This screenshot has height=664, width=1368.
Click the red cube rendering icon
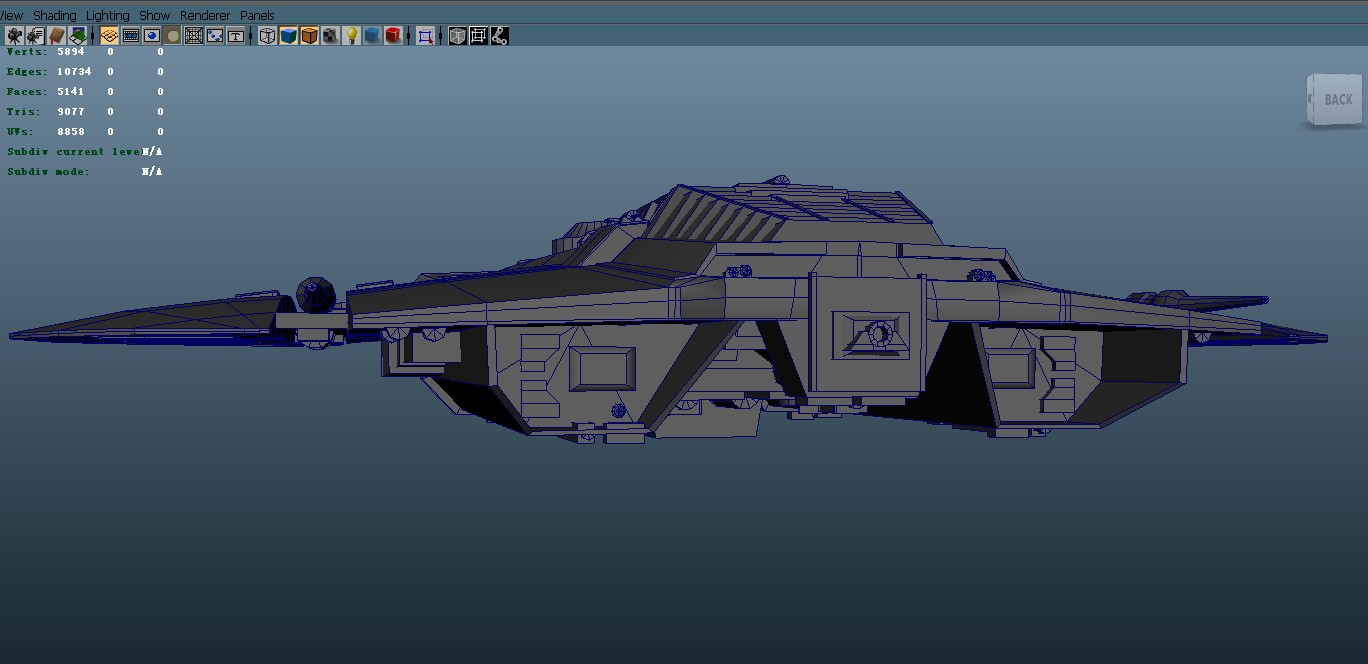394,36
